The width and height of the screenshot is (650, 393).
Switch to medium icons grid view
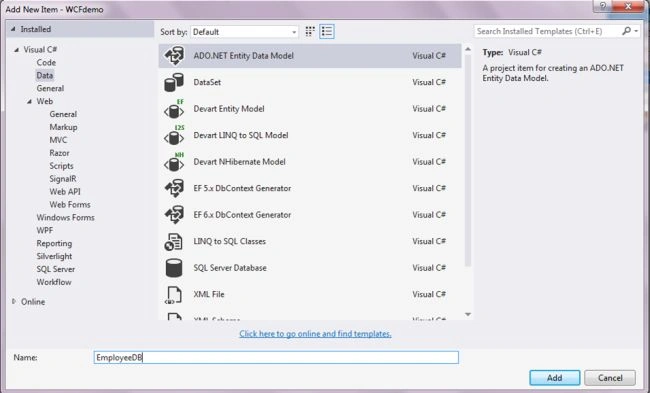point(310,32)
